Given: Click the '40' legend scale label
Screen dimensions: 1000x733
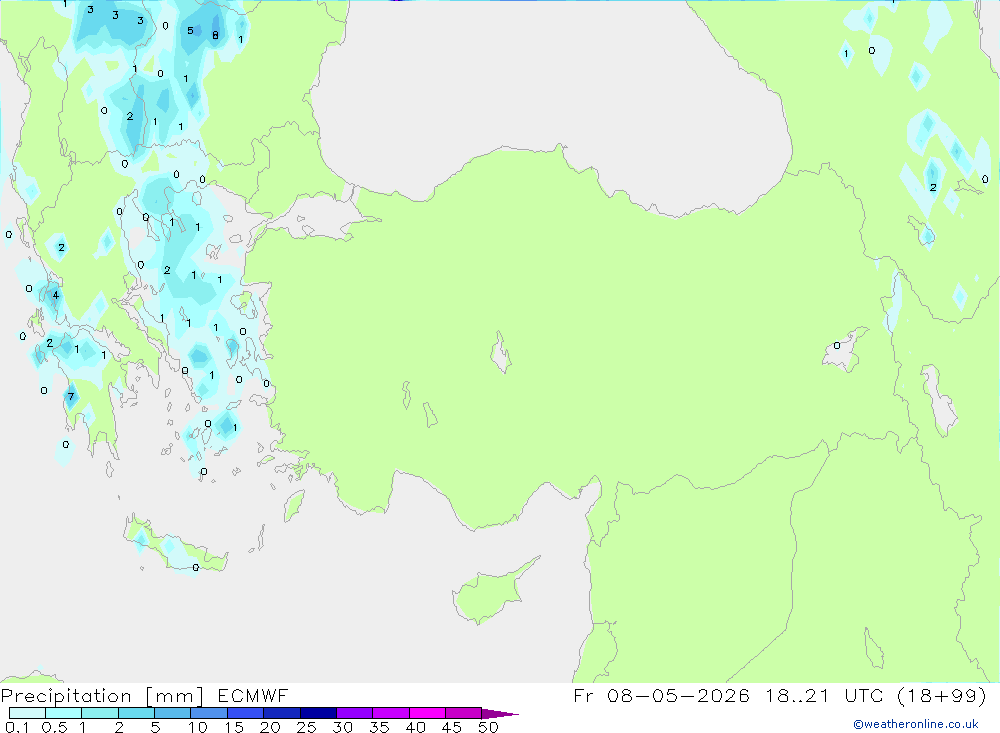Looking at the screenshot, I should [416, 727].
